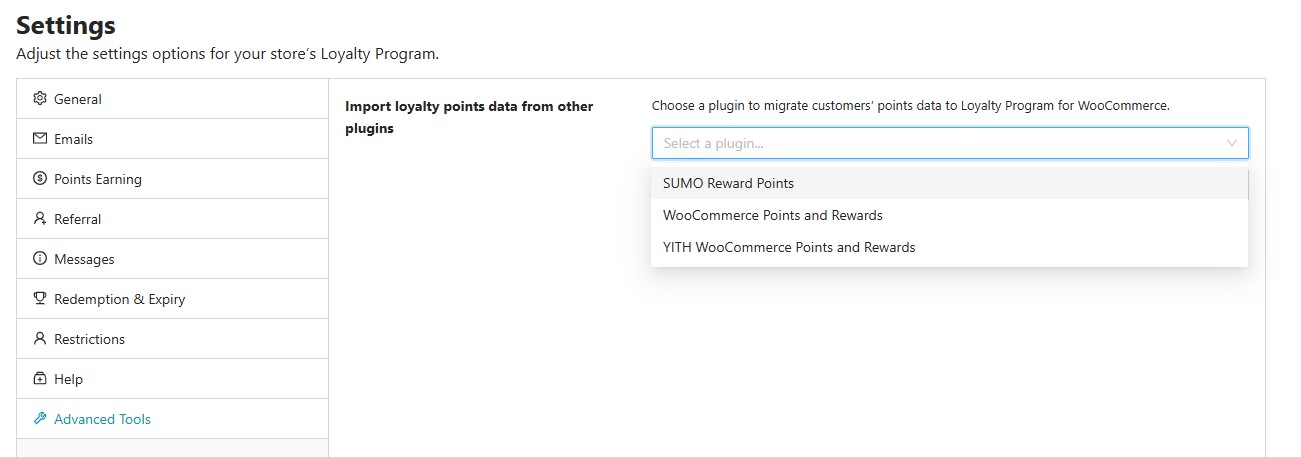The height and width of the screenshot is (457, 1301).
Task: Click the Help first-aid icon
Action: [40, 379]
